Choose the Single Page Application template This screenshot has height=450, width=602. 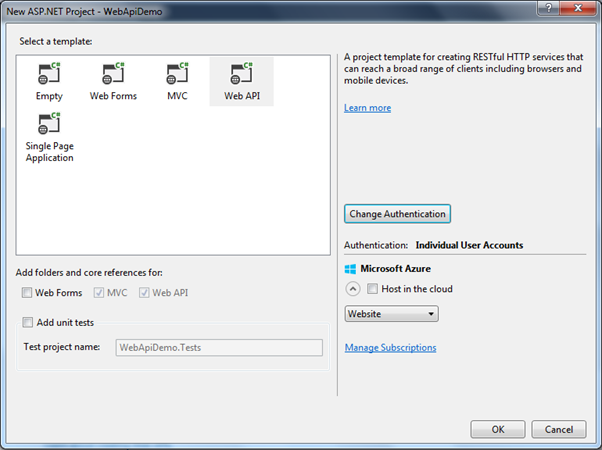click(x=49, y=137)
